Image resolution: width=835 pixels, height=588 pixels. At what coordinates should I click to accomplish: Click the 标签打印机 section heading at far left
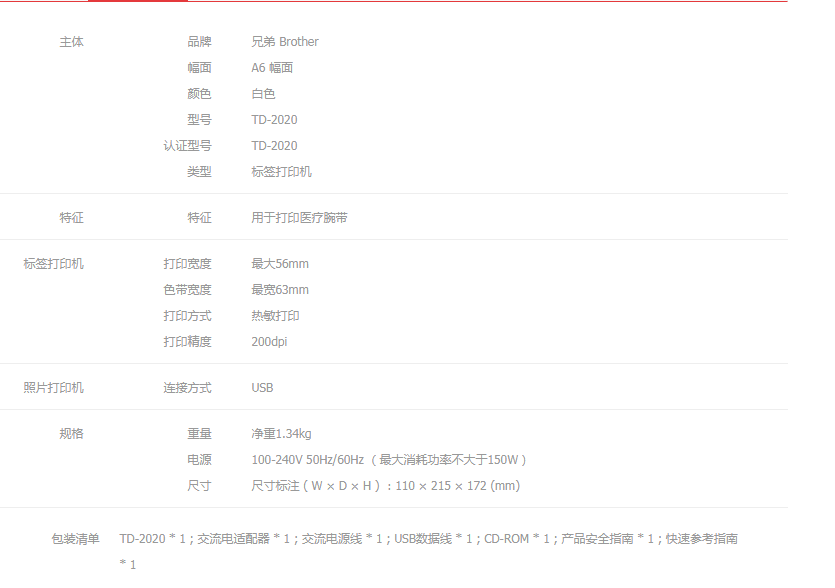53,264
